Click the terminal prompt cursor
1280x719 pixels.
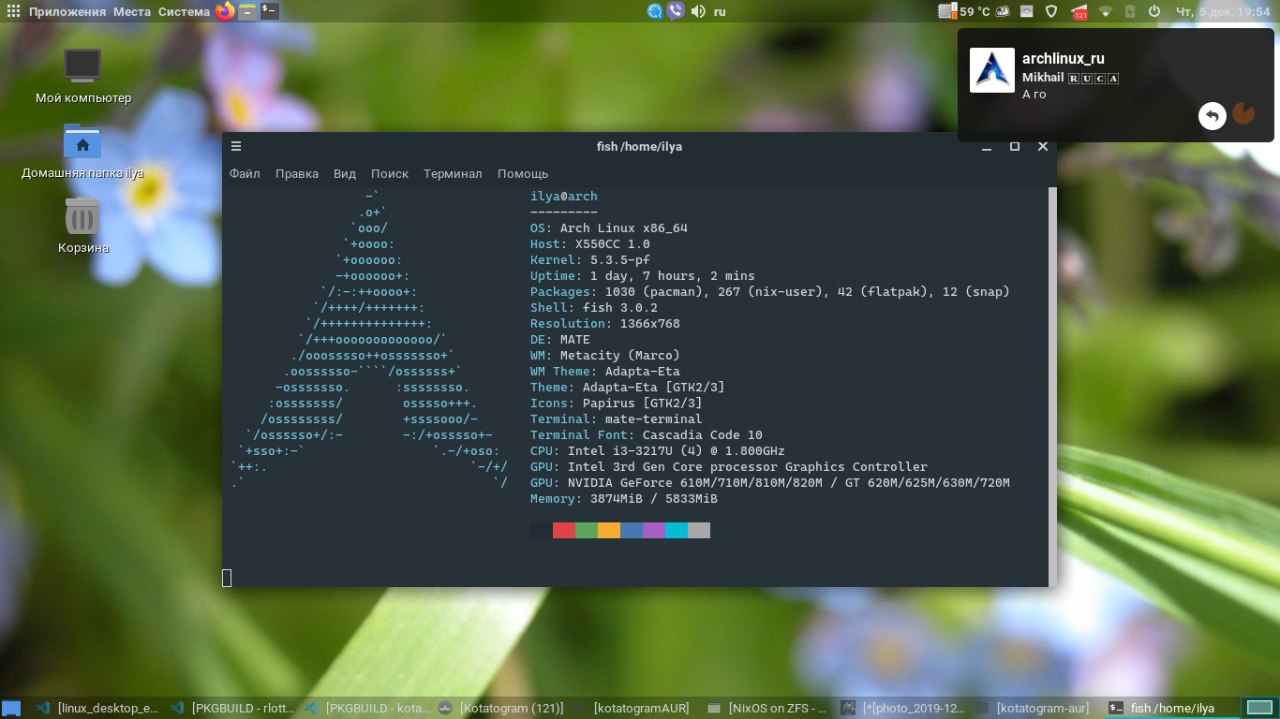click(227, 577)
